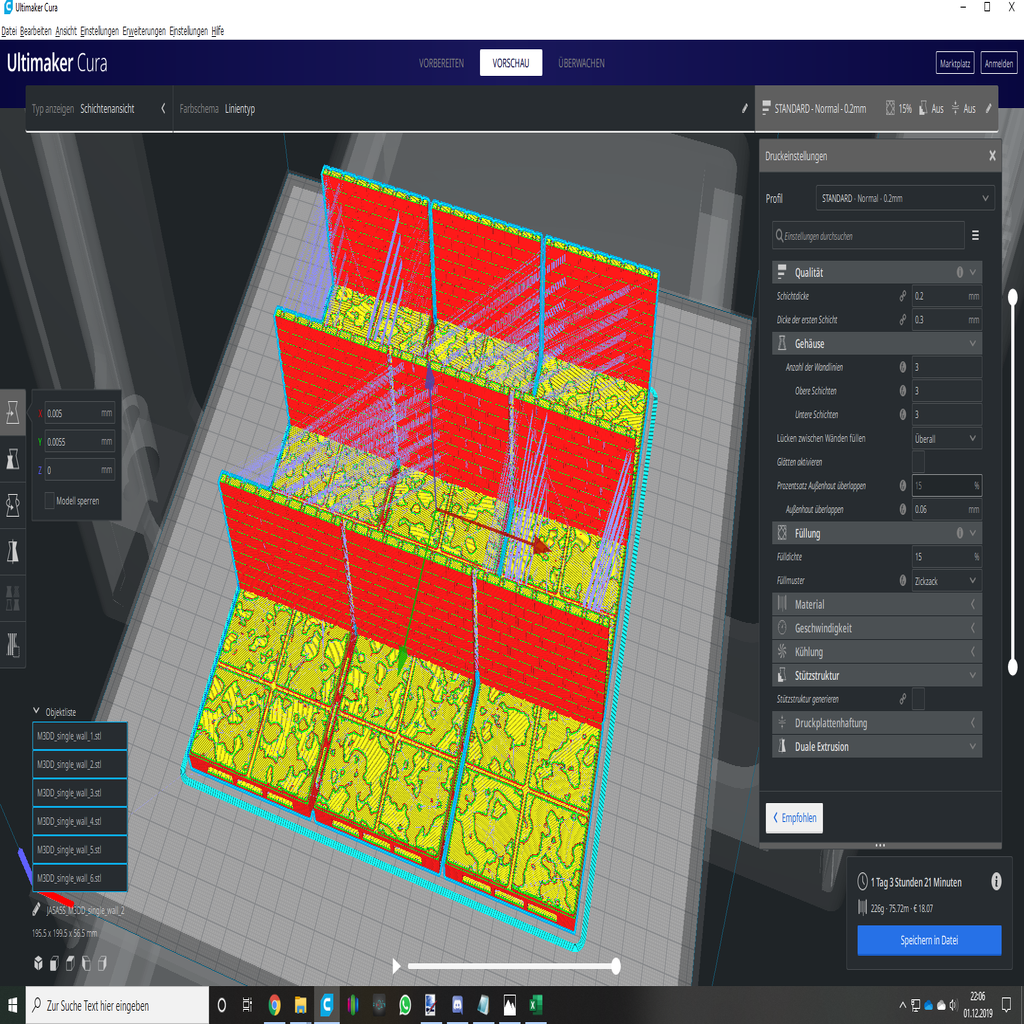The height and width of the screenshot is (1024, 1024).
Task: Select M3DD_single_wall_3.stl in object list
Action: (80, 793)
